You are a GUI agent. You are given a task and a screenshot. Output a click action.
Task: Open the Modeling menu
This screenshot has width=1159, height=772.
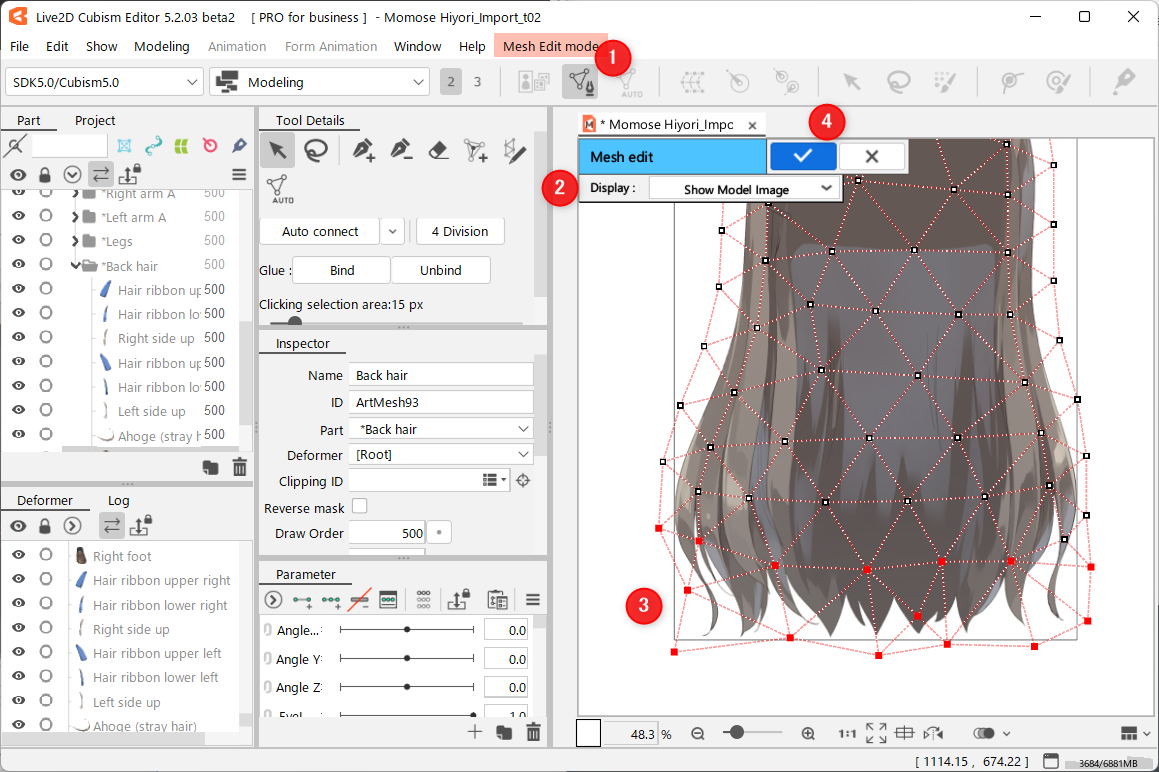(161, 46)
